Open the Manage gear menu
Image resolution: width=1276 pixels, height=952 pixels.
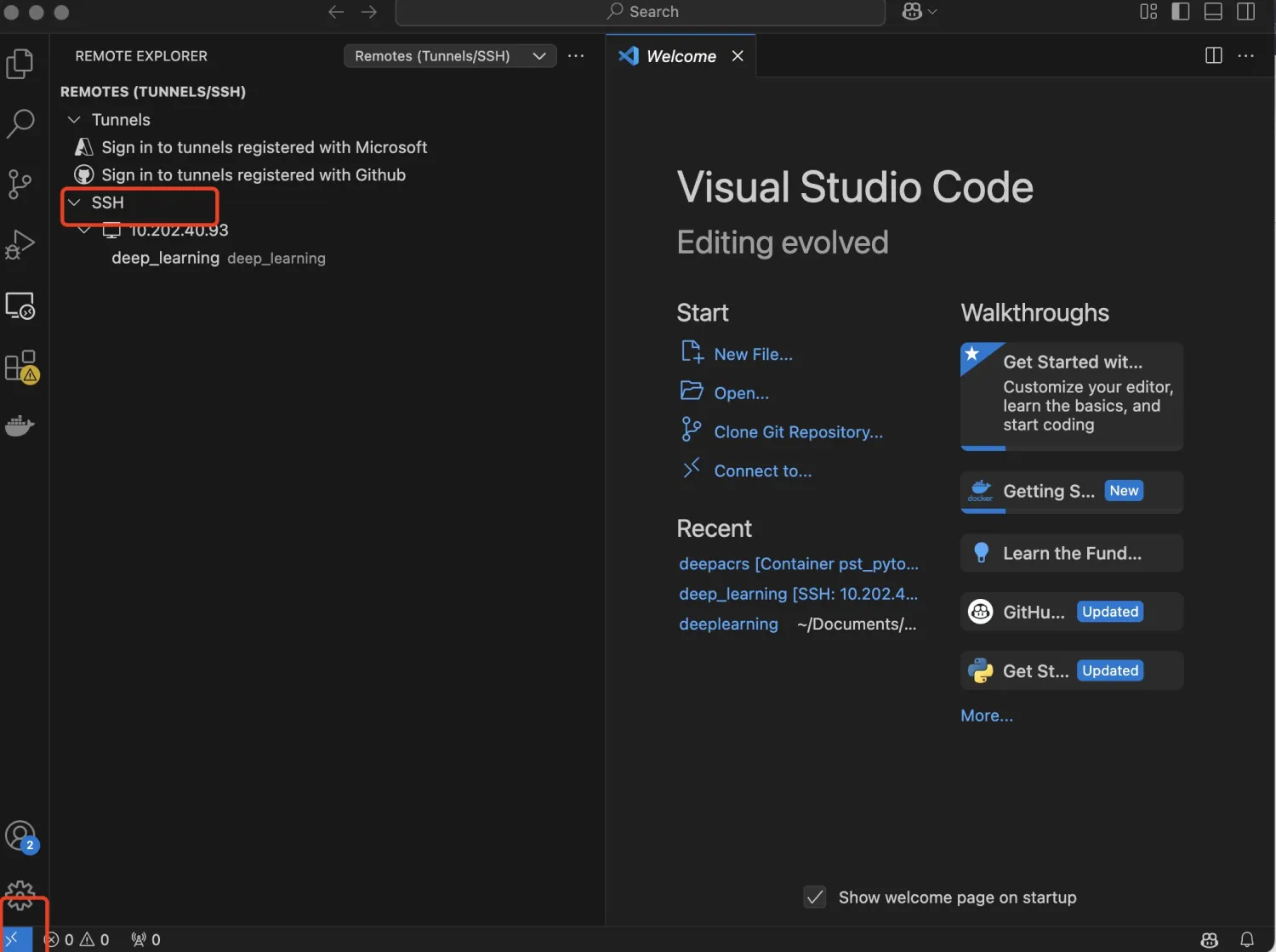pos(20,895)
